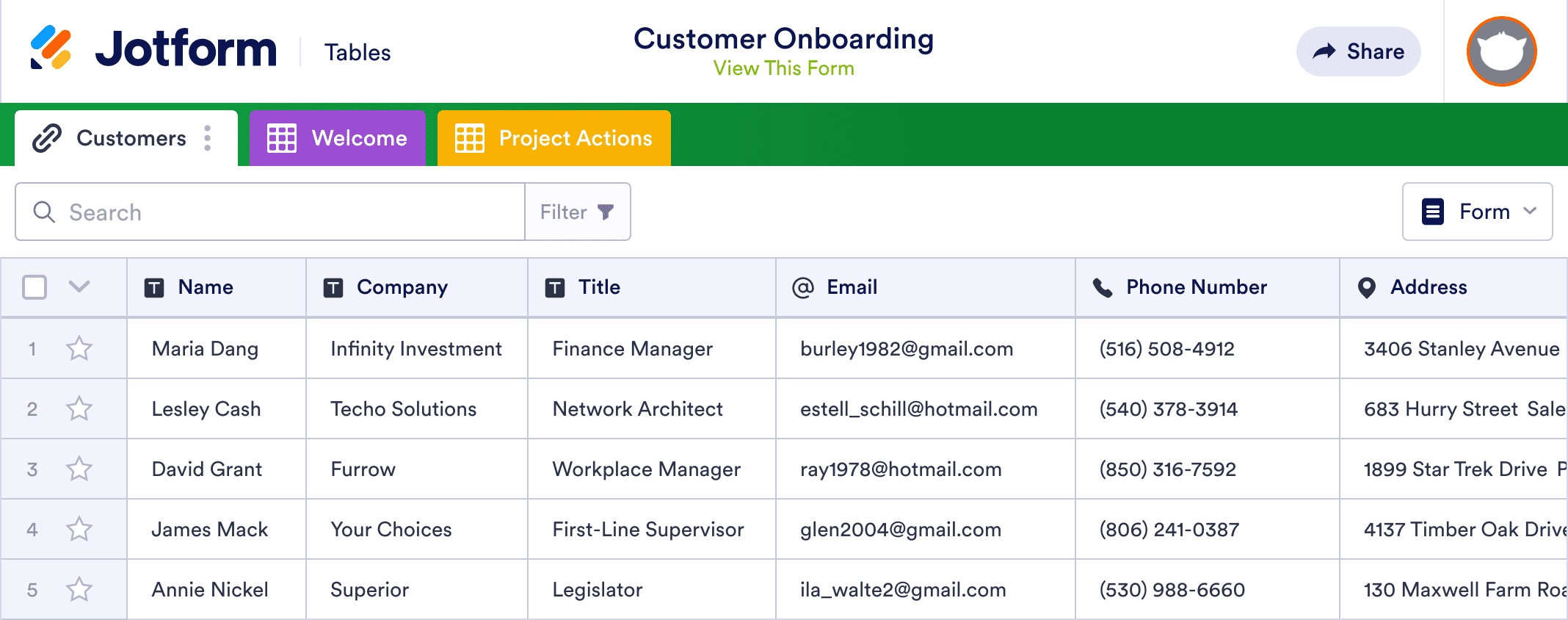Click the Share button
Screen dimensions: 1568x620
pyautogui.click(x=1358, y=51)
